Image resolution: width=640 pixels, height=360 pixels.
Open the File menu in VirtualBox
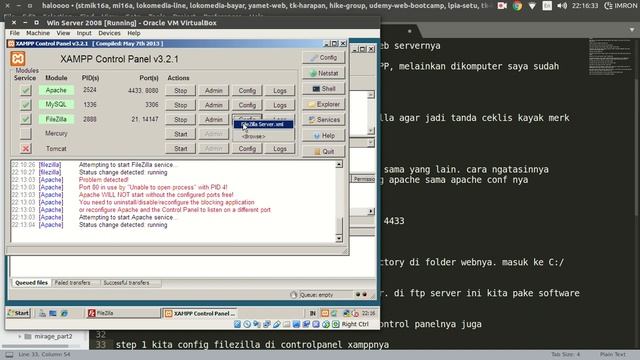[14, 33]
